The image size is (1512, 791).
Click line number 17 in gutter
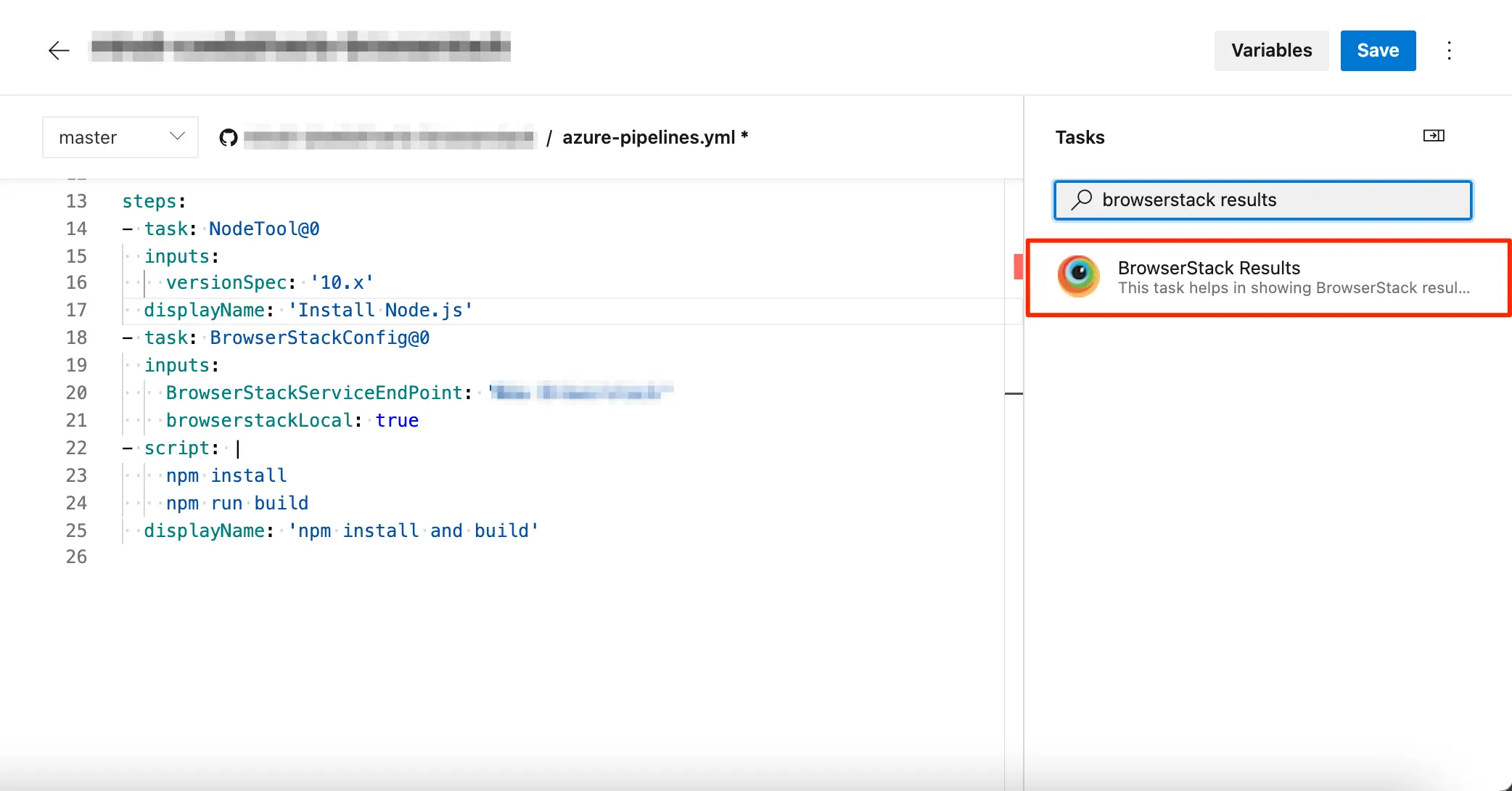tap(76, 310)
